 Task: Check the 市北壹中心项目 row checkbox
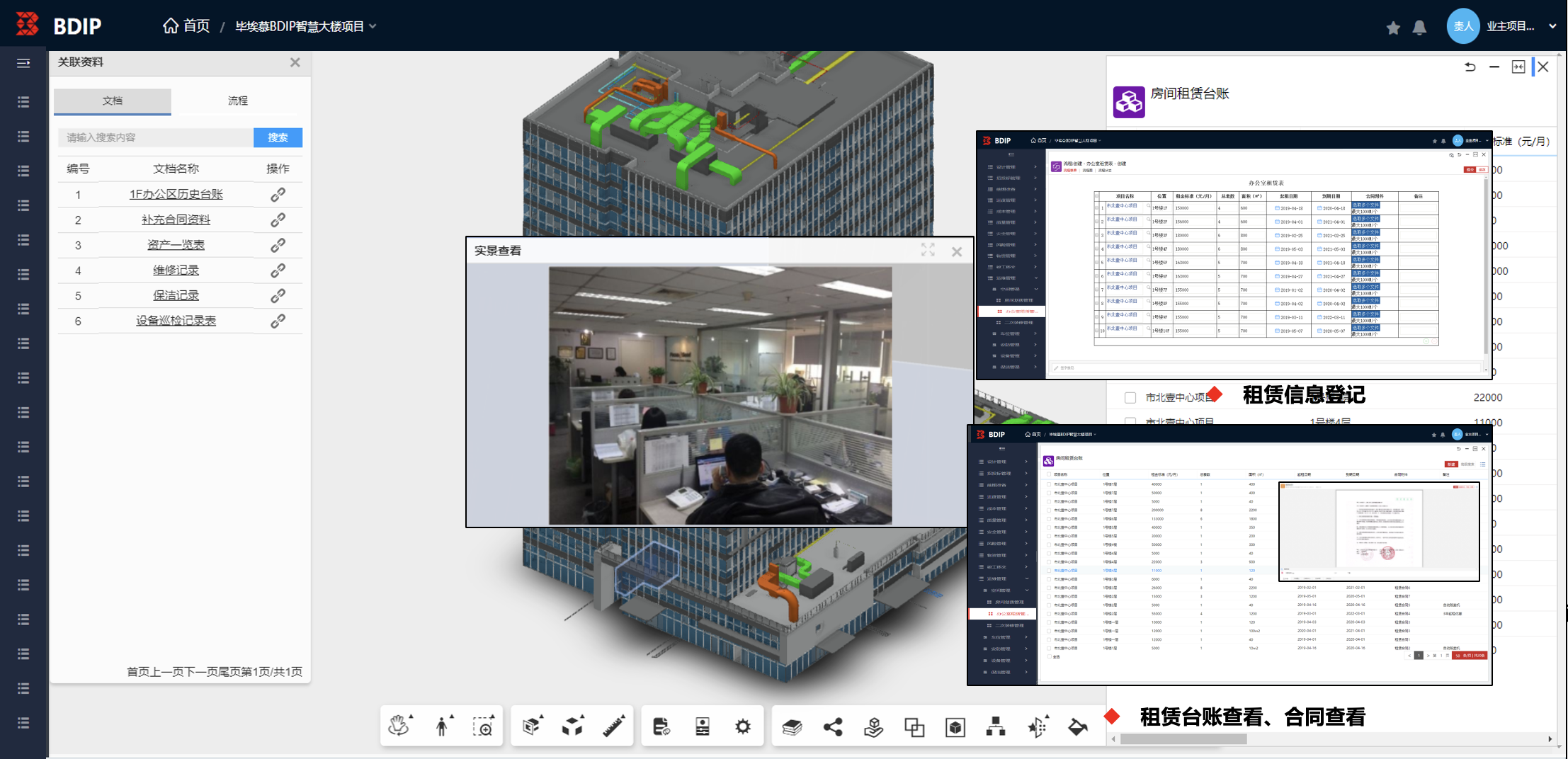click(x=1130, y=398)
